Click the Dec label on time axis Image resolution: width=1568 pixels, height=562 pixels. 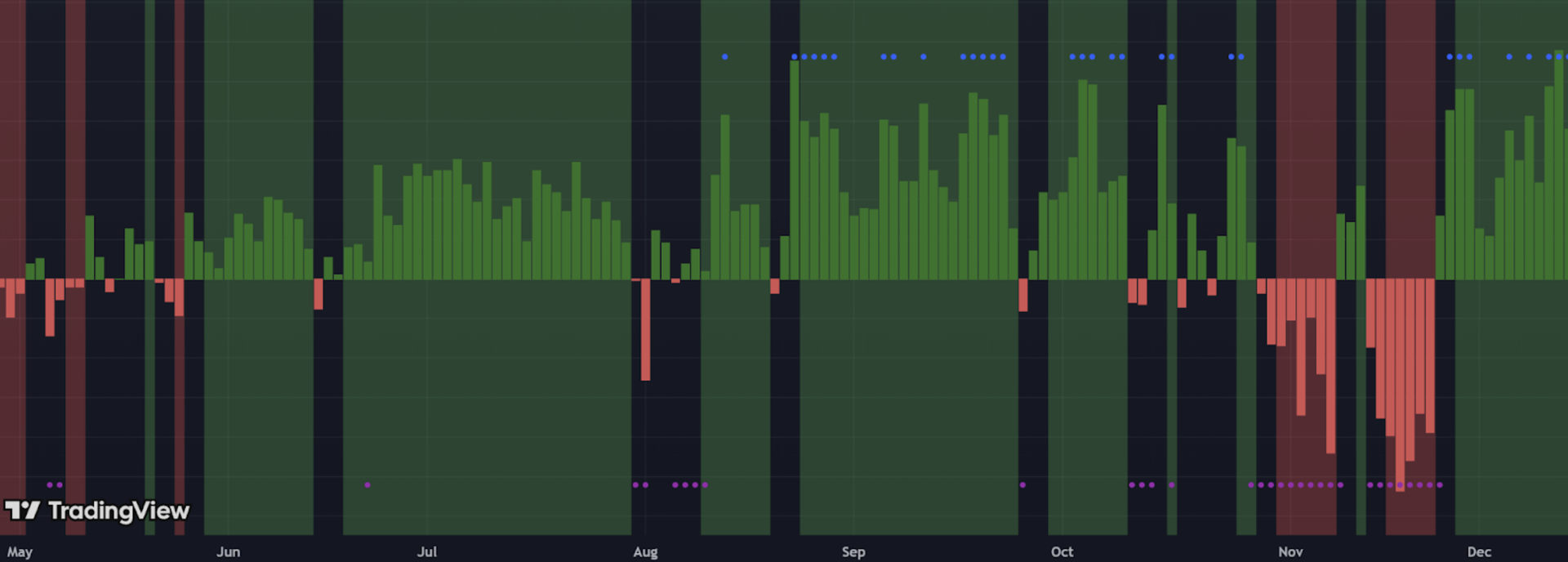coord(1479,552)
